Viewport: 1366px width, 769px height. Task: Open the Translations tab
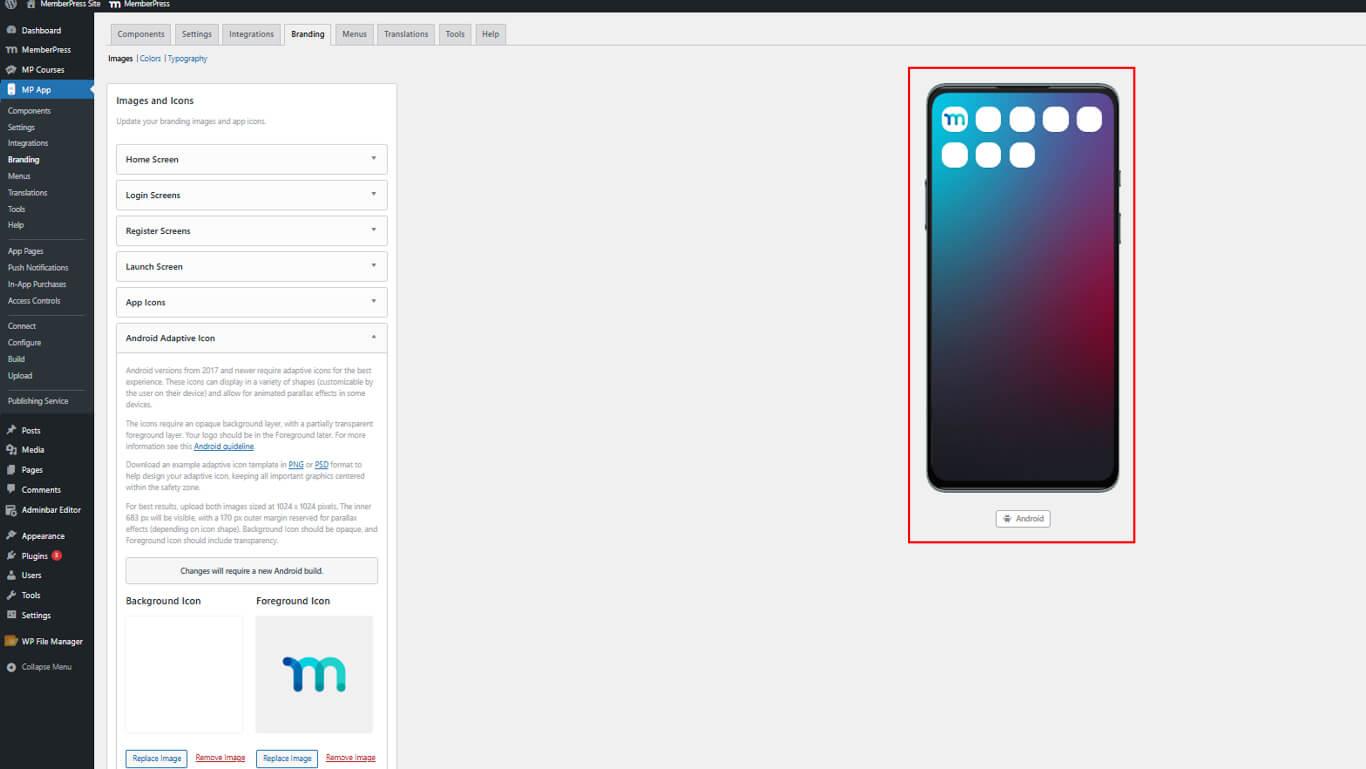(x=406, y=34)
